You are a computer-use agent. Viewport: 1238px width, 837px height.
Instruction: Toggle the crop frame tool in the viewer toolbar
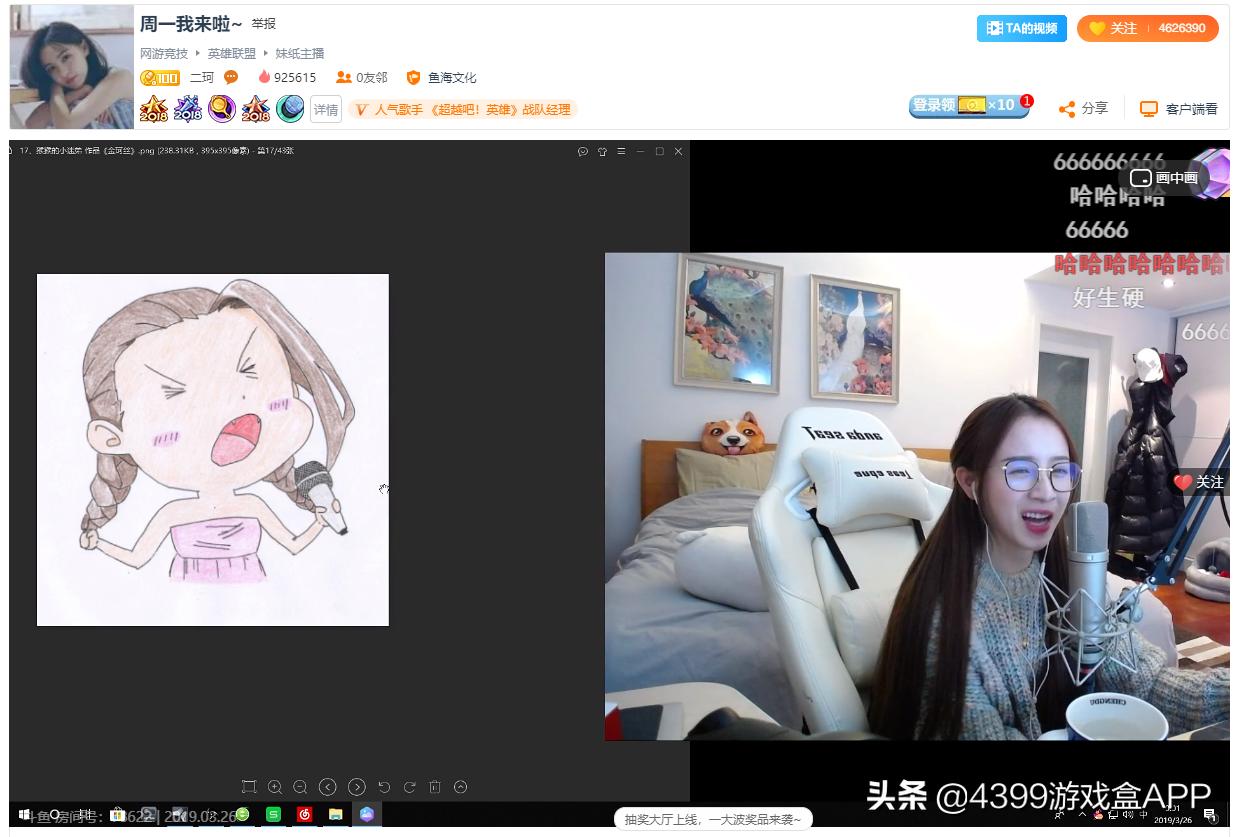[x=249, y=787]
